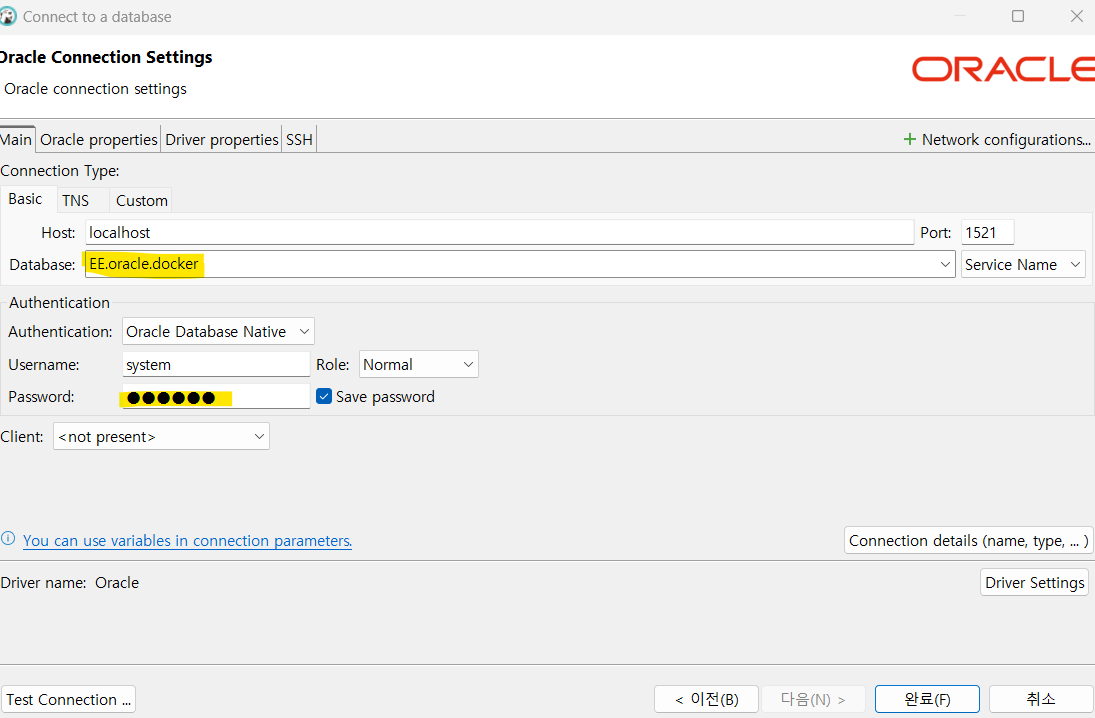This screenshot has height=718, width=1095.
Task: Click the info icon beside variables link
Action: coord(8,538)
